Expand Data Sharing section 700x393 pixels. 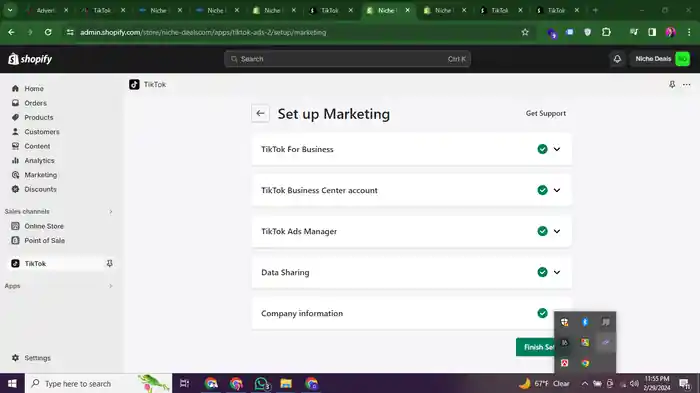pos(557,272)
